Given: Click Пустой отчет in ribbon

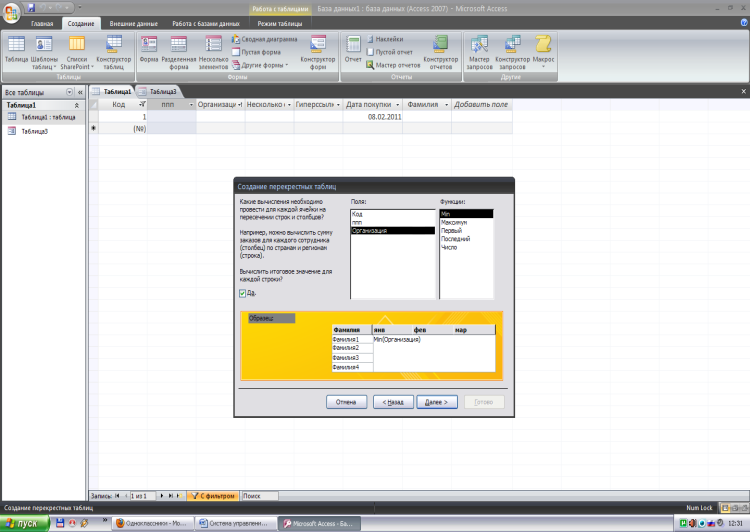Looking at the screenshot, I should 389,52.
